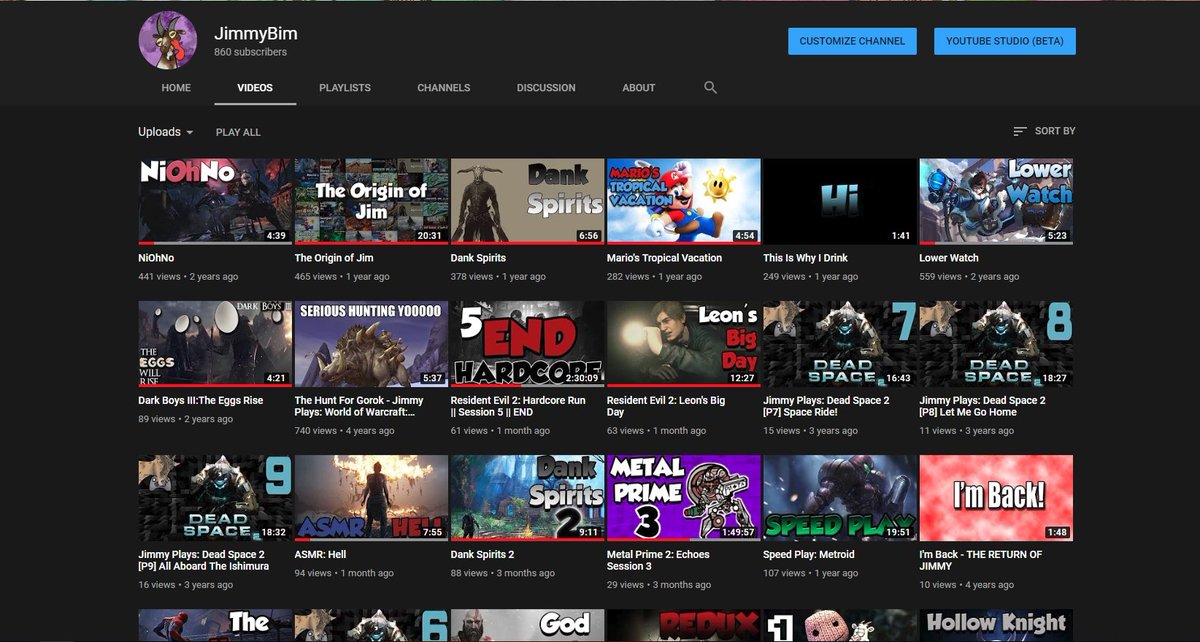
Task: Open the 5 END Hardcore thumbnail
Action: click(527, 344)
